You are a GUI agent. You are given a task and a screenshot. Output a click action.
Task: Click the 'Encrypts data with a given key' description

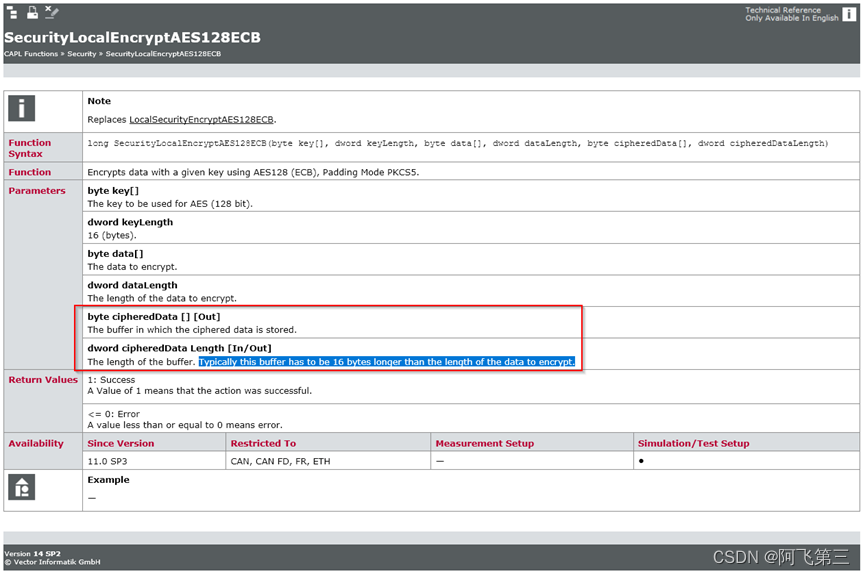[x=253, y=172]
